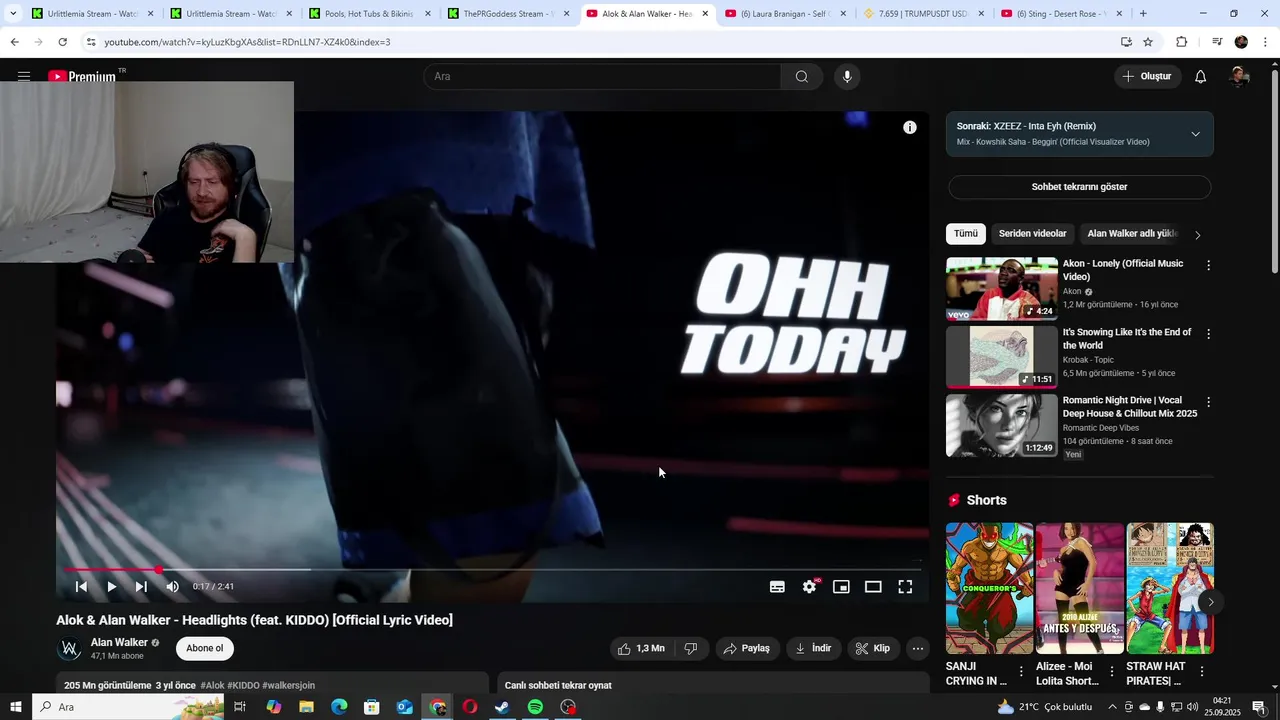Download the video via İndir

click(813, 649)
